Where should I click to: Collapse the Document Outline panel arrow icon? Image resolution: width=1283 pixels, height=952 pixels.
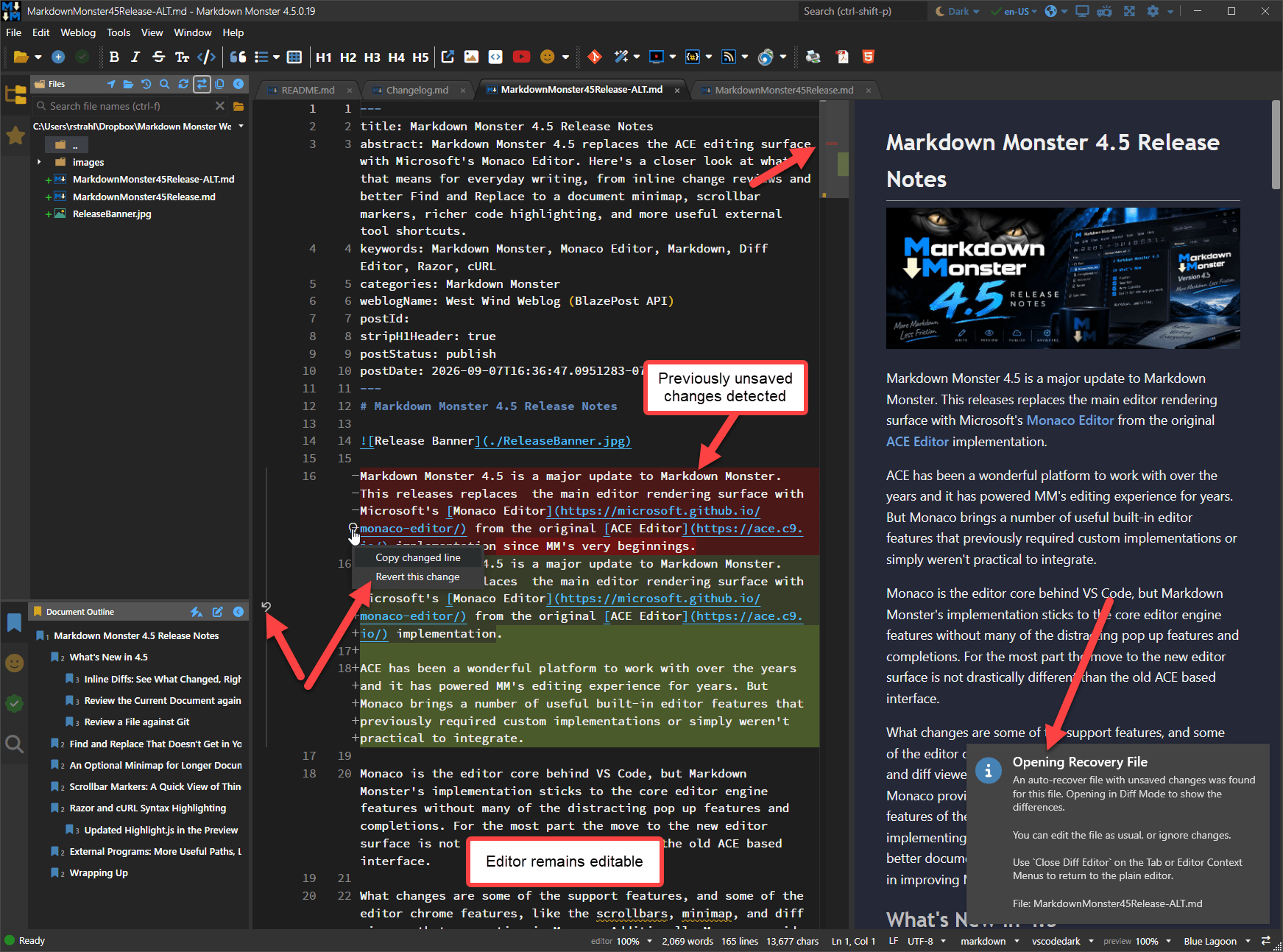(x=238, y=612)
